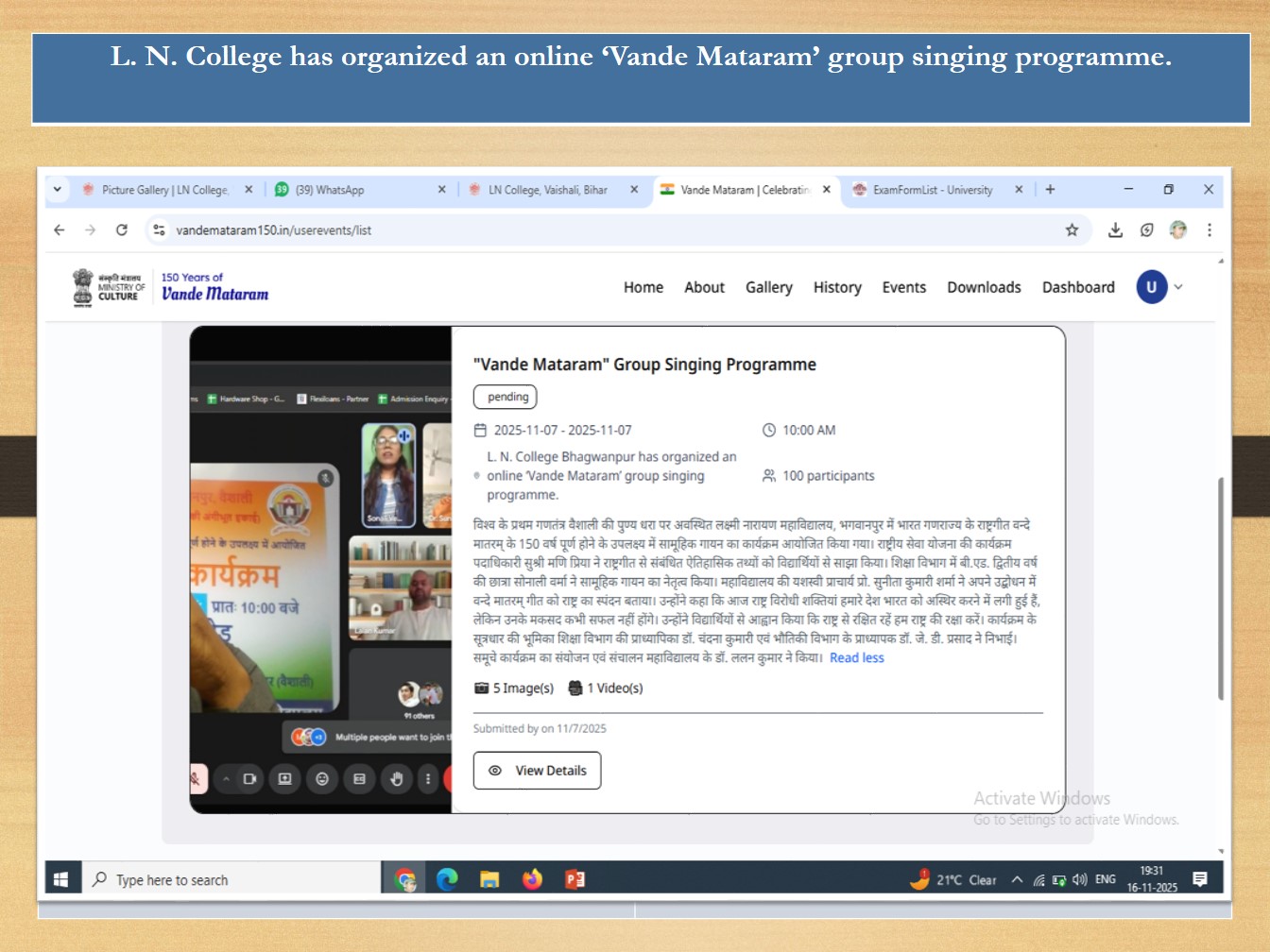1270x952 pixels.
Task: Open the browser downloads icon
Action: click(1115, 229)
